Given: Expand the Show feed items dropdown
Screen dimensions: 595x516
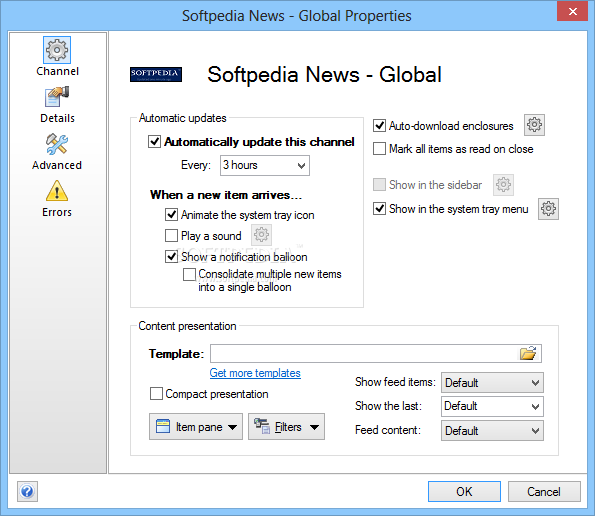Looking at the screenshot, I should coord(492,382).
